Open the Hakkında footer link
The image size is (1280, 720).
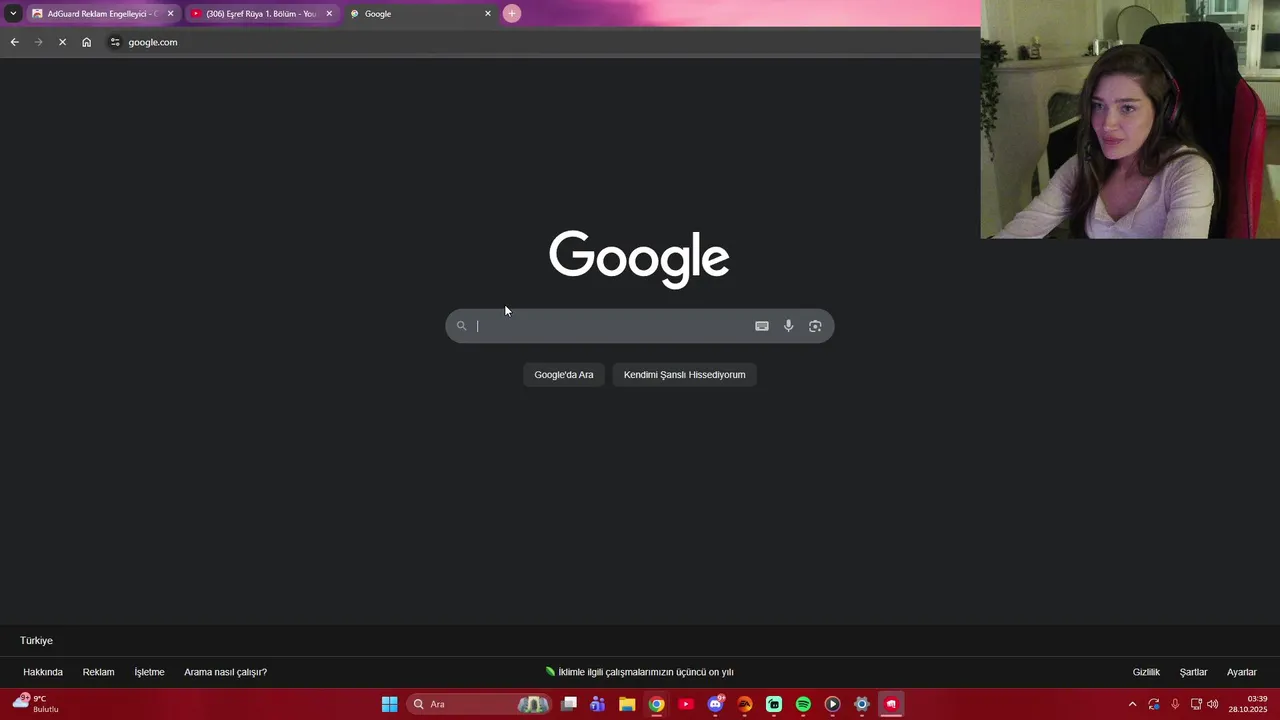[43, 672]
